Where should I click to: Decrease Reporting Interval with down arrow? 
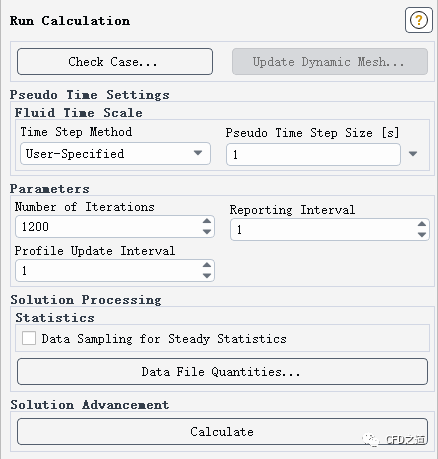point(422,235)
